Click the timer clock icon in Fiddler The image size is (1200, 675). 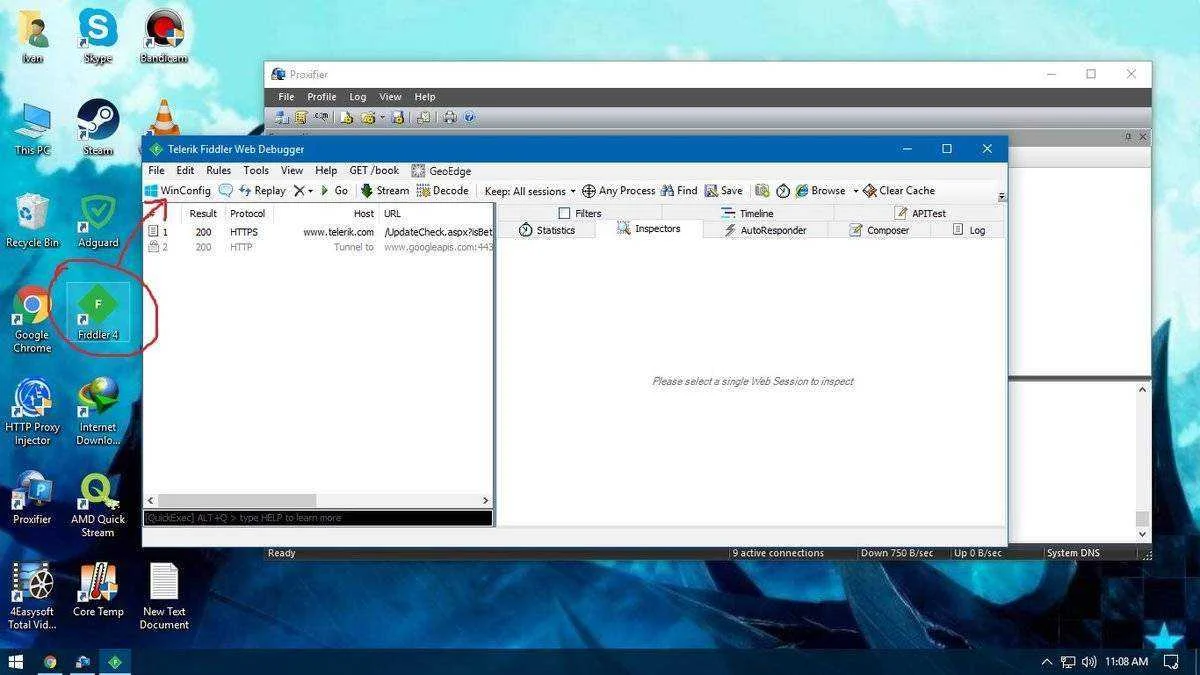(783, 190)
